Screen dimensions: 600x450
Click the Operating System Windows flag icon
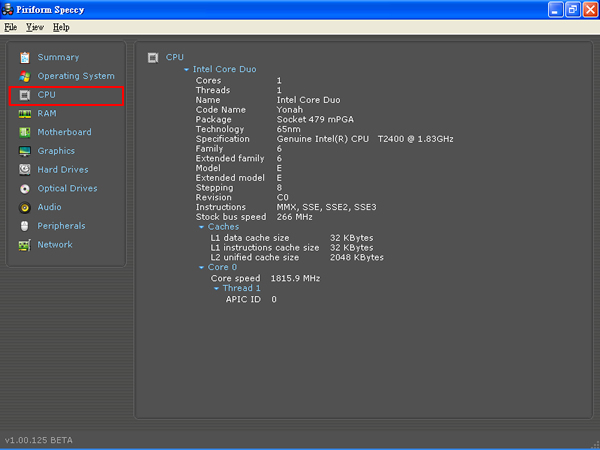click(25, 76)
